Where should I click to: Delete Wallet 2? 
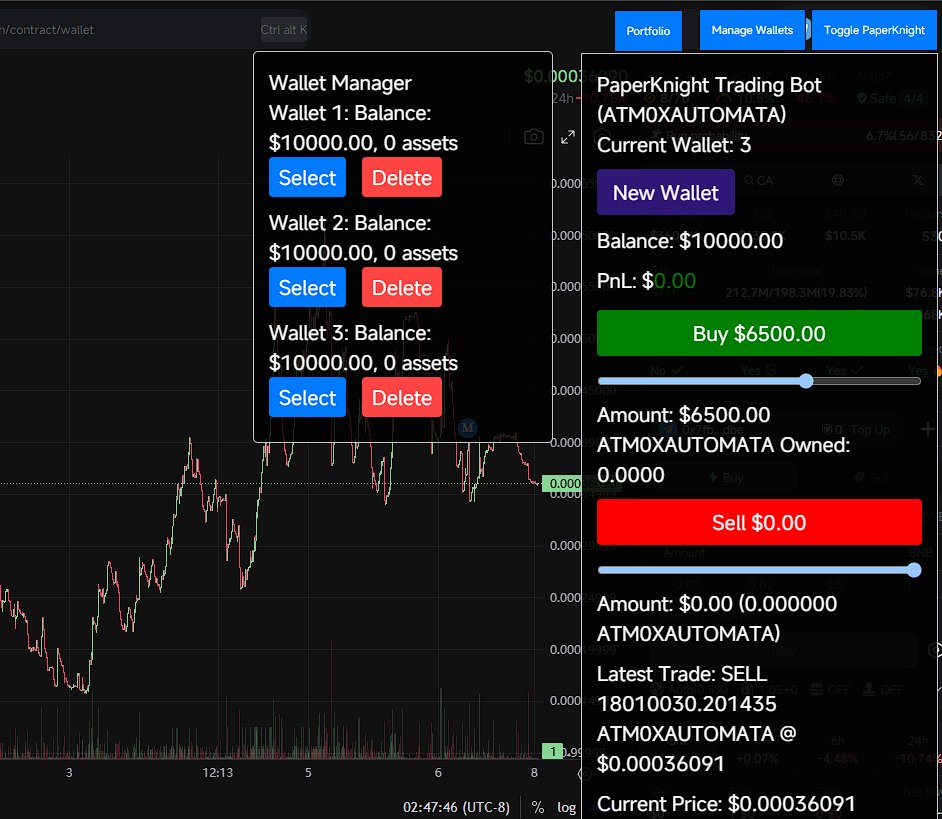[x=401, y=287]
